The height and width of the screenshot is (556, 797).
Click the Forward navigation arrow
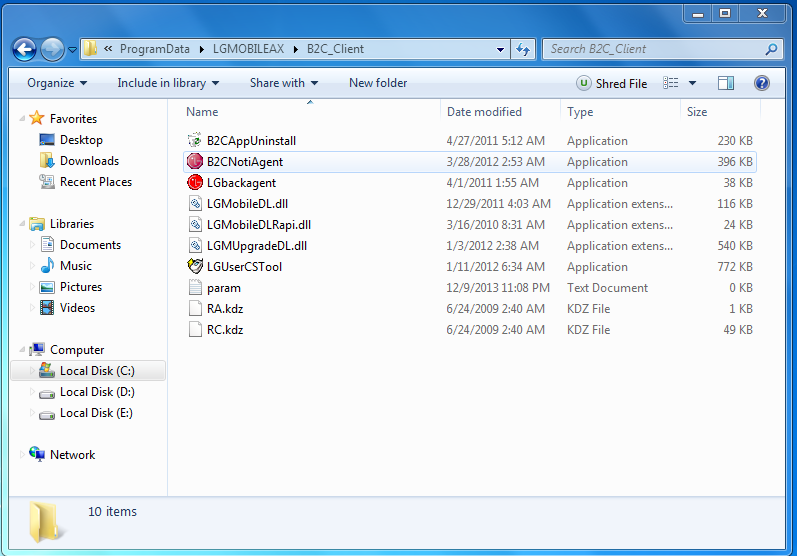click(52, 49)
